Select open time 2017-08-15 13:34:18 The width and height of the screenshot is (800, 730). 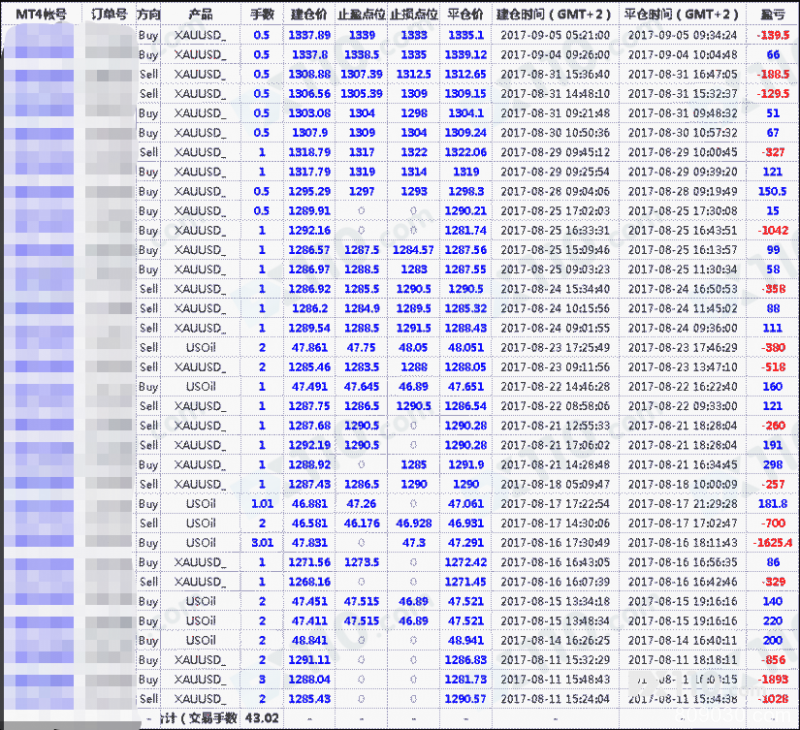click(555, 601)
